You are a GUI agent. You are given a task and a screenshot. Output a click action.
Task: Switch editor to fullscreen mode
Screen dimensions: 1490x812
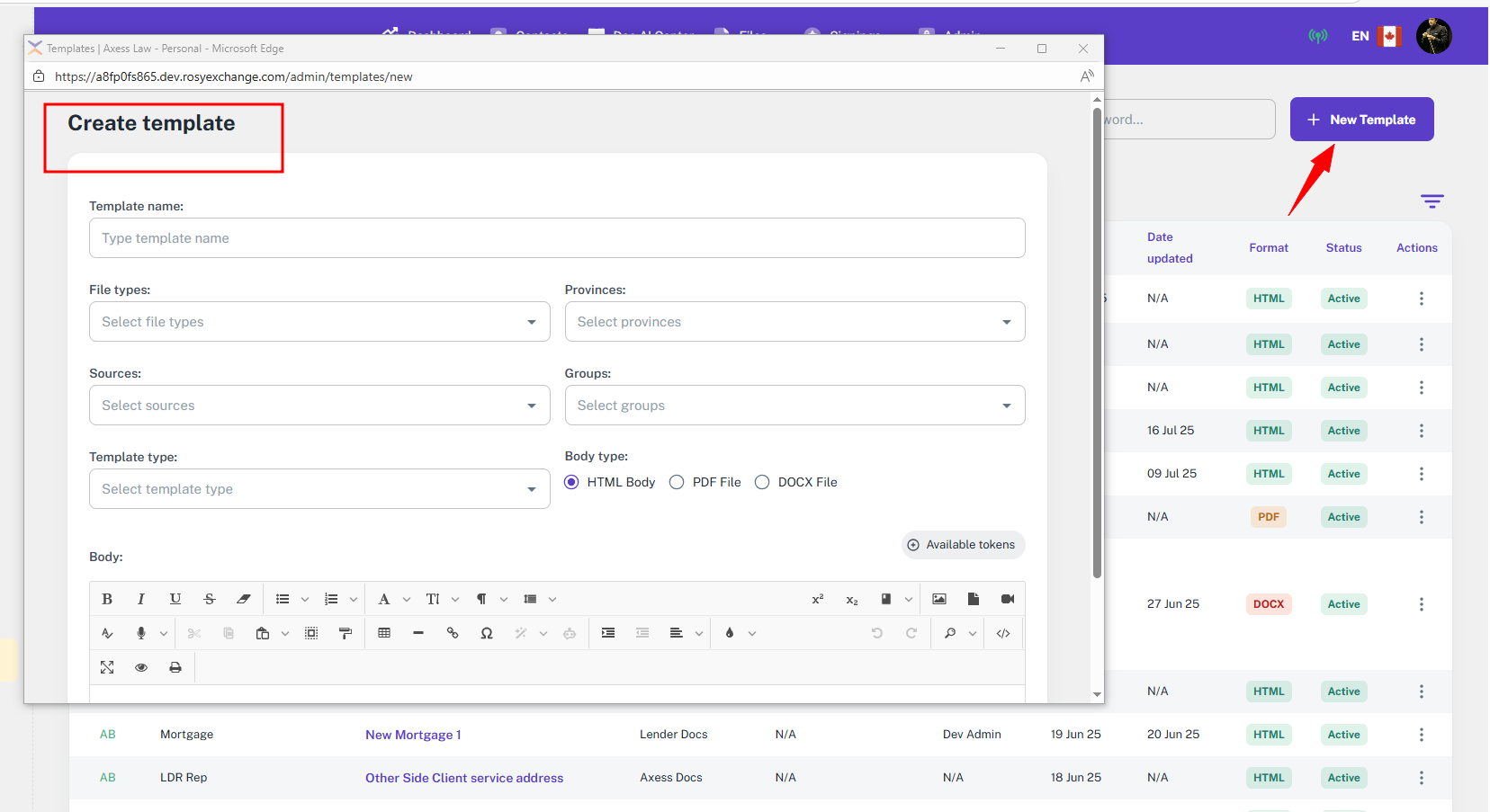[x=107, y=667]
